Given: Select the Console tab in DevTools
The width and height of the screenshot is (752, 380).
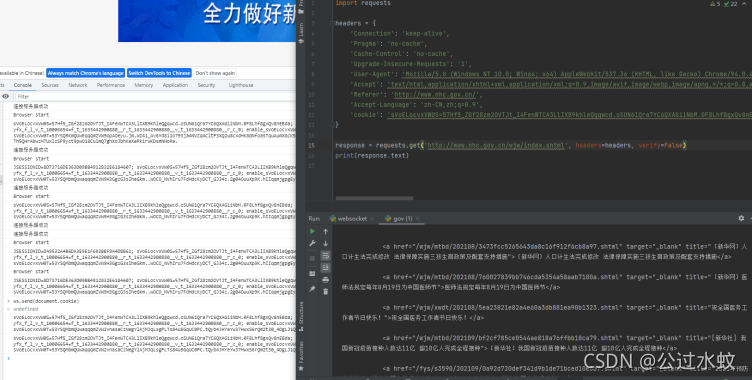Looking at the screenshot, I should (x=23, y=85).
